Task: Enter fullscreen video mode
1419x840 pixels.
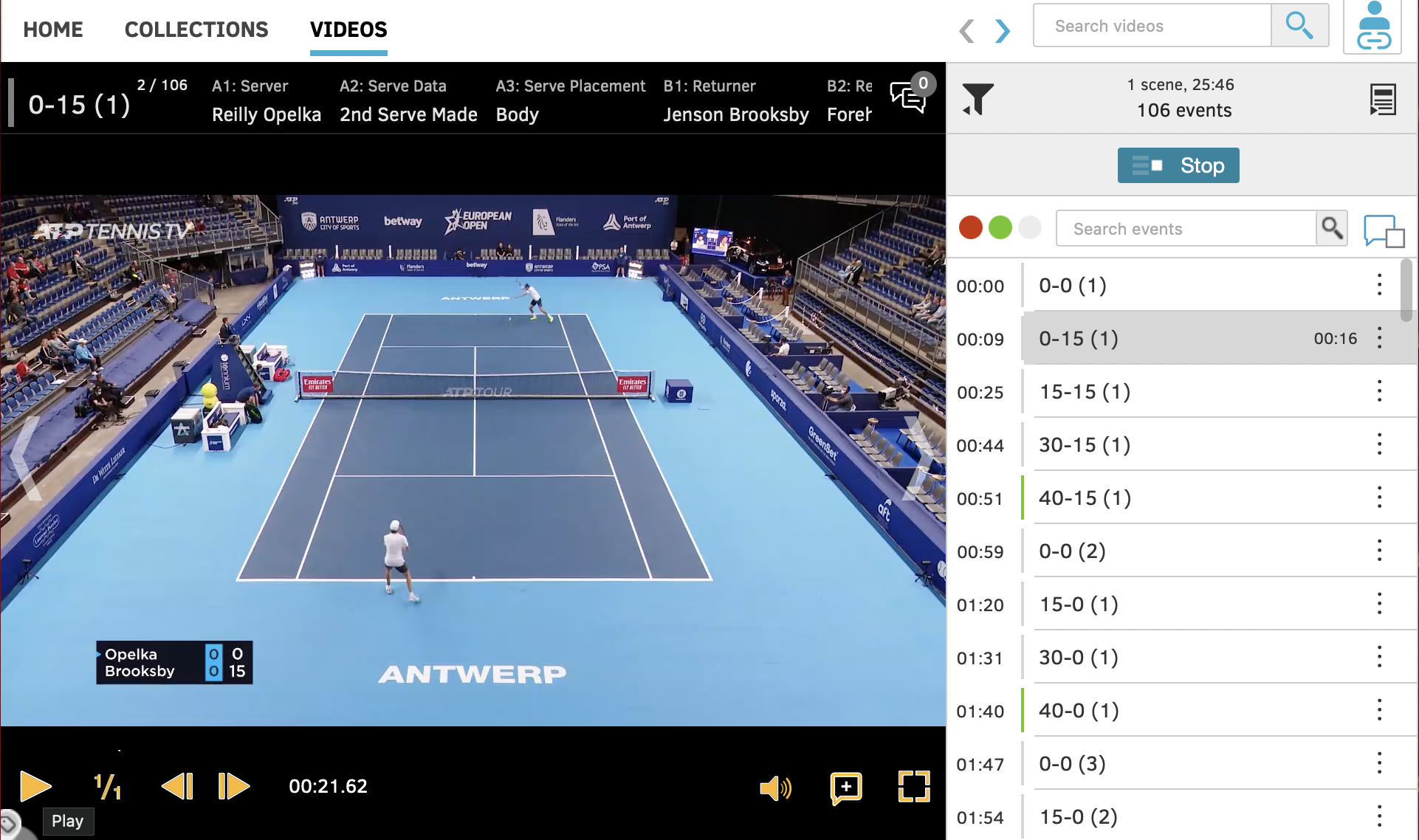Action: (x=913, y=787)
